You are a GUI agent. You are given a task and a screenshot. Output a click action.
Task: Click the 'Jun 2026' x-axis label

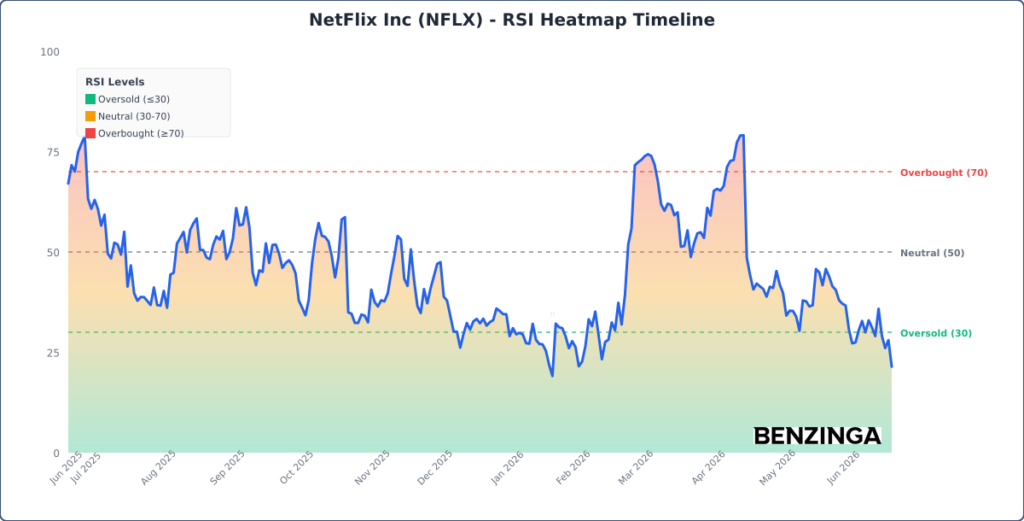(x=844, y=467)
